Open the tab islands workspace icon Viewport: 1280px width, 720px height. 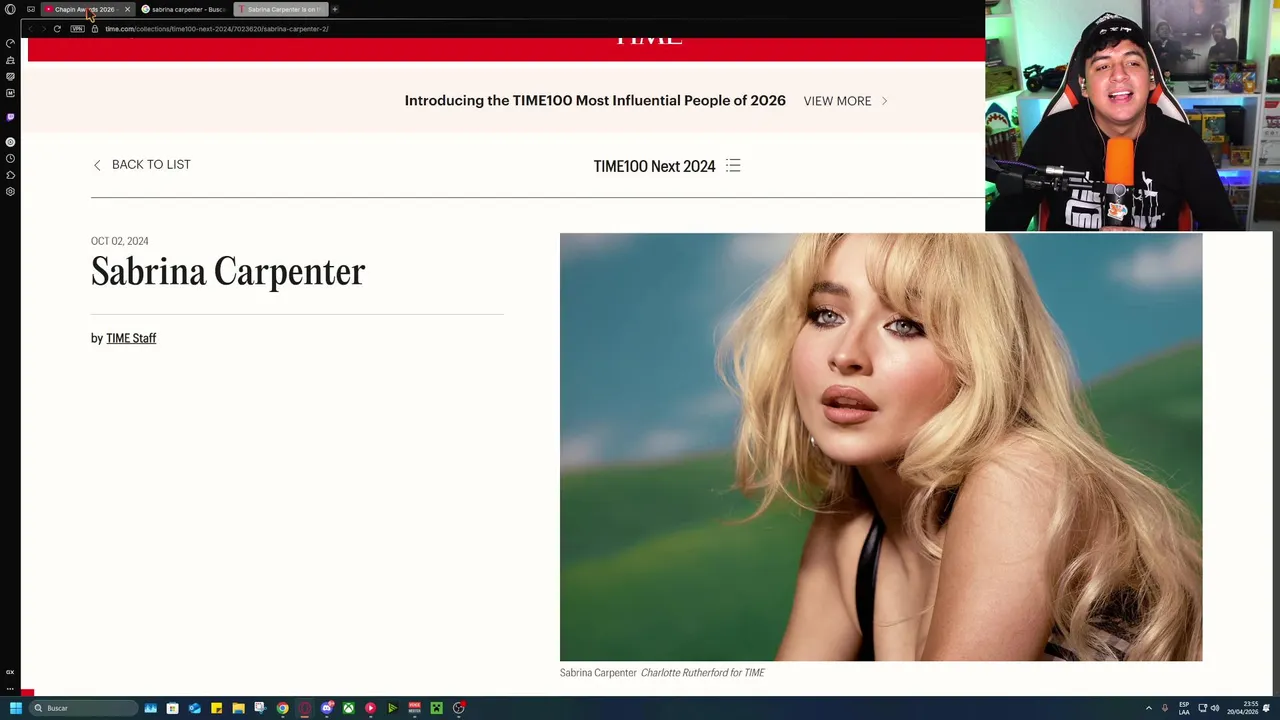31,9
